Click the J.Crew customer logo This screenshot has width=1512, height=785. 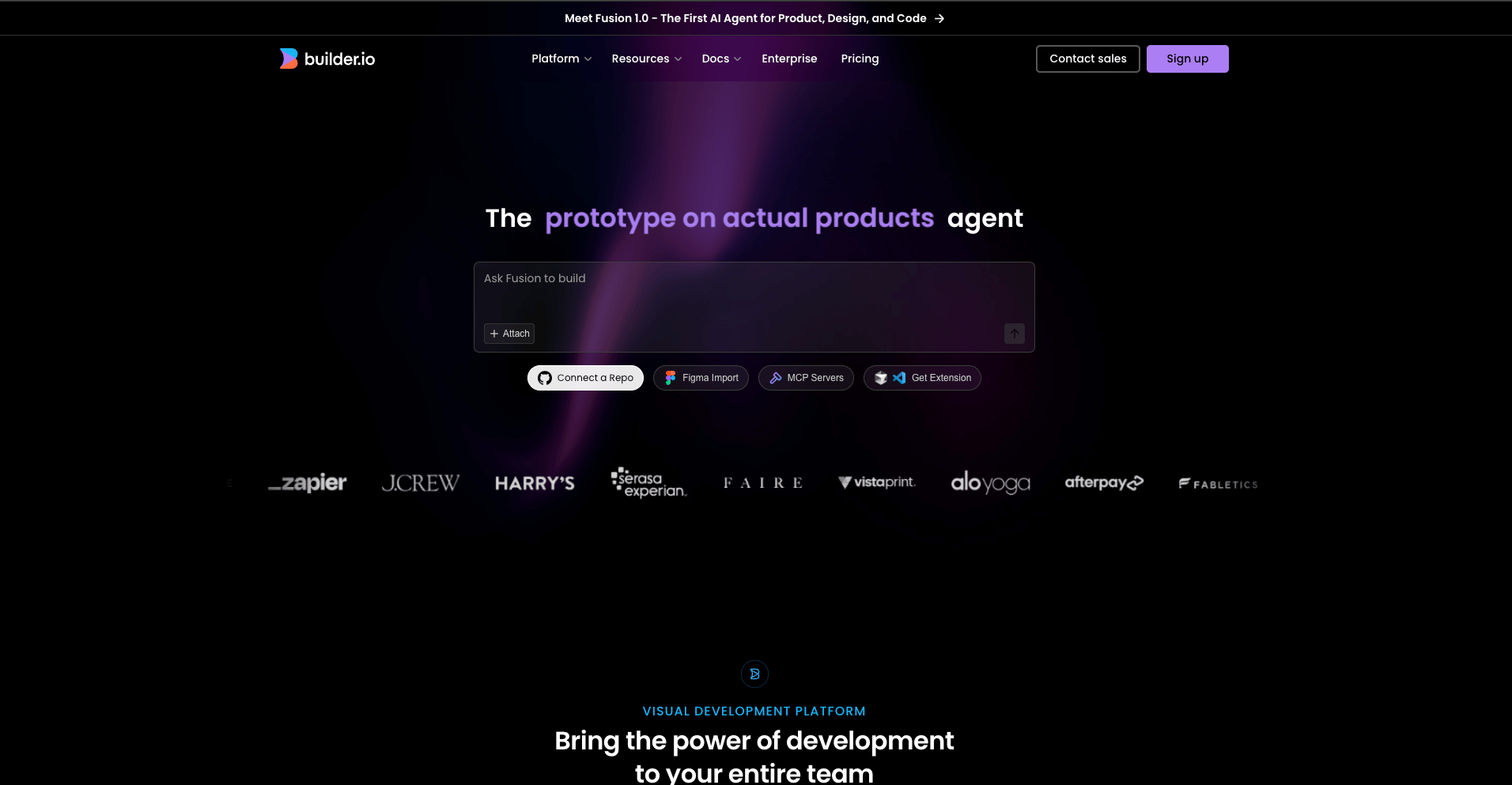point(420,483)
